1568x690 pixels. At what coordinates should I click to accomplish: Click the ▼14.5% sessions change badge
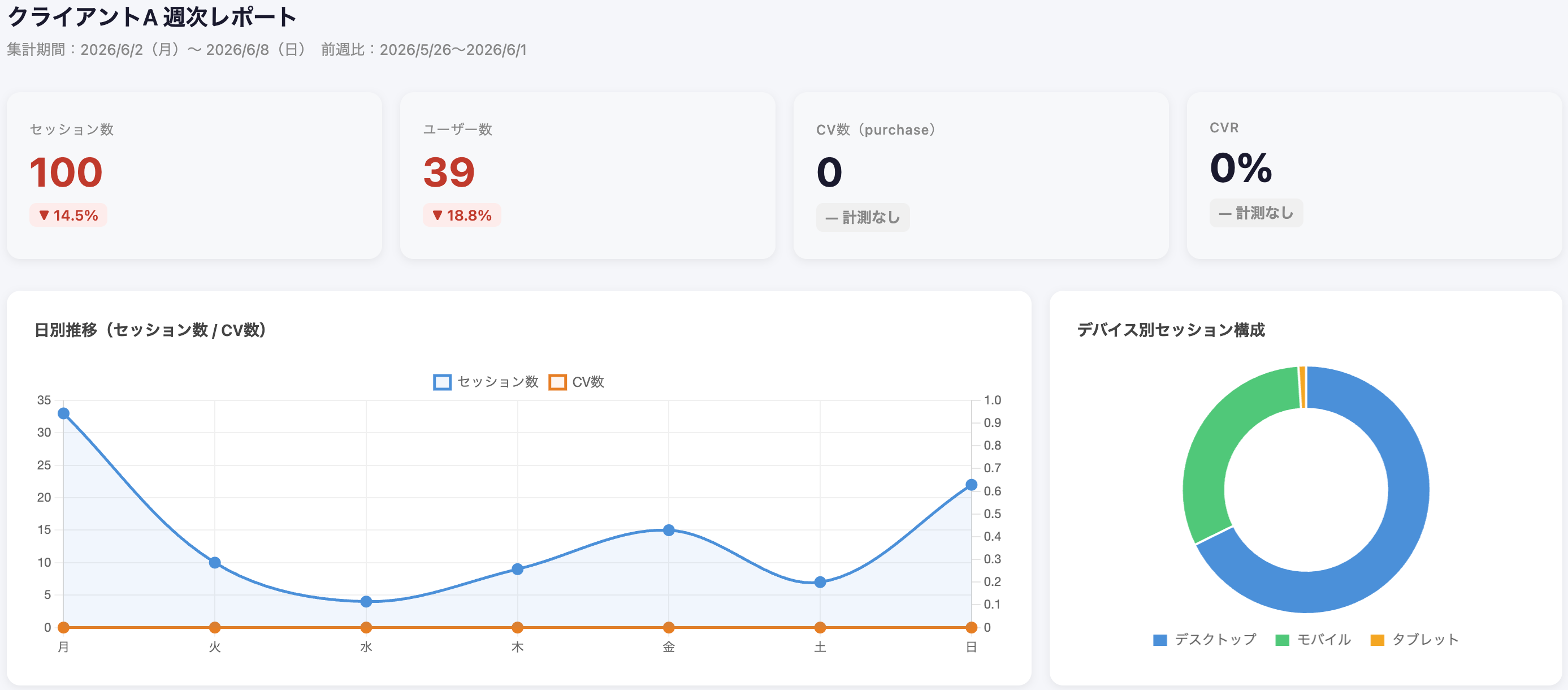pyautogui.click(x=68, y=215)
